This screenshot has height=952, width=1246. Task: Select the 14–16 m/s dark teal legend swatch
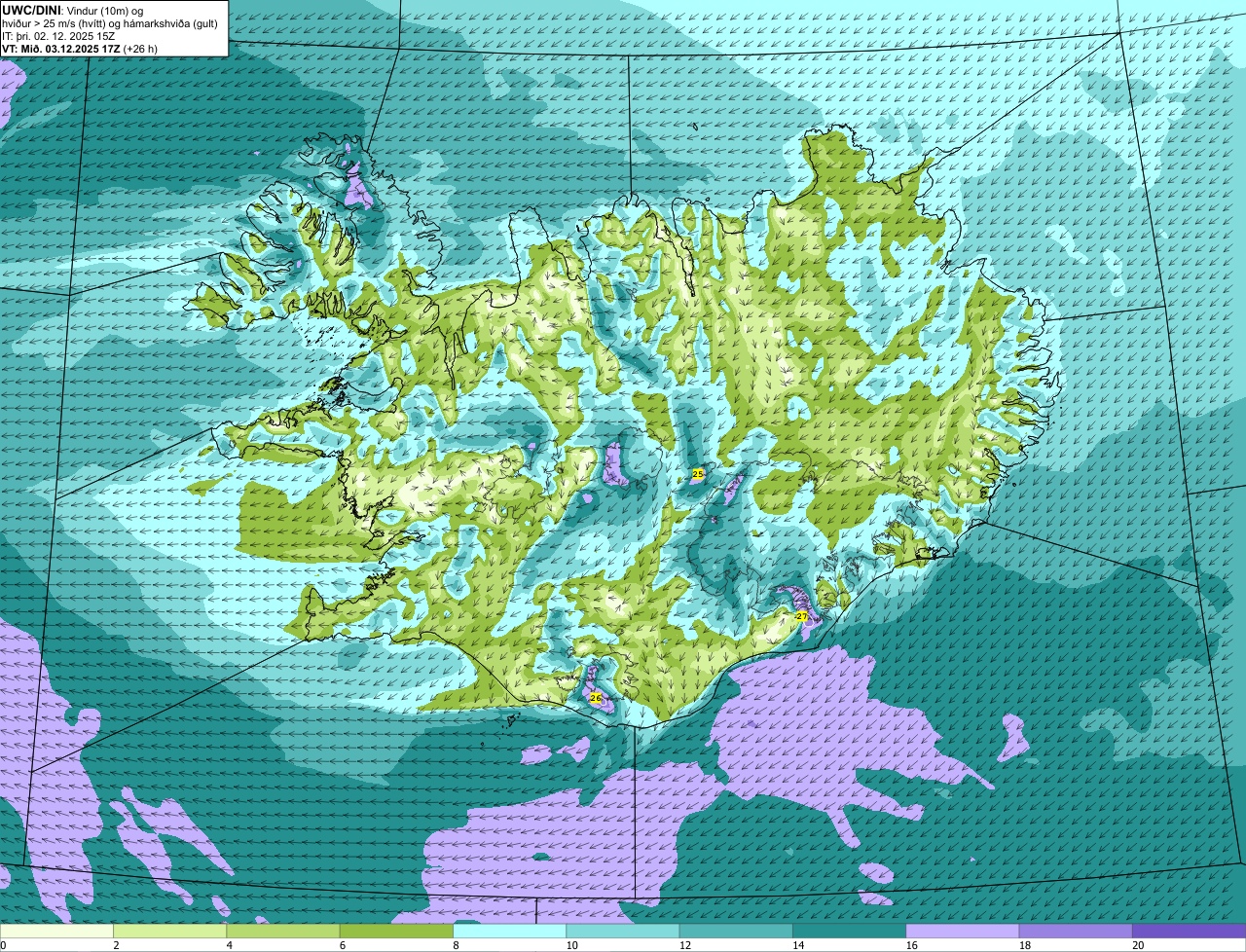tap(850, 932)
